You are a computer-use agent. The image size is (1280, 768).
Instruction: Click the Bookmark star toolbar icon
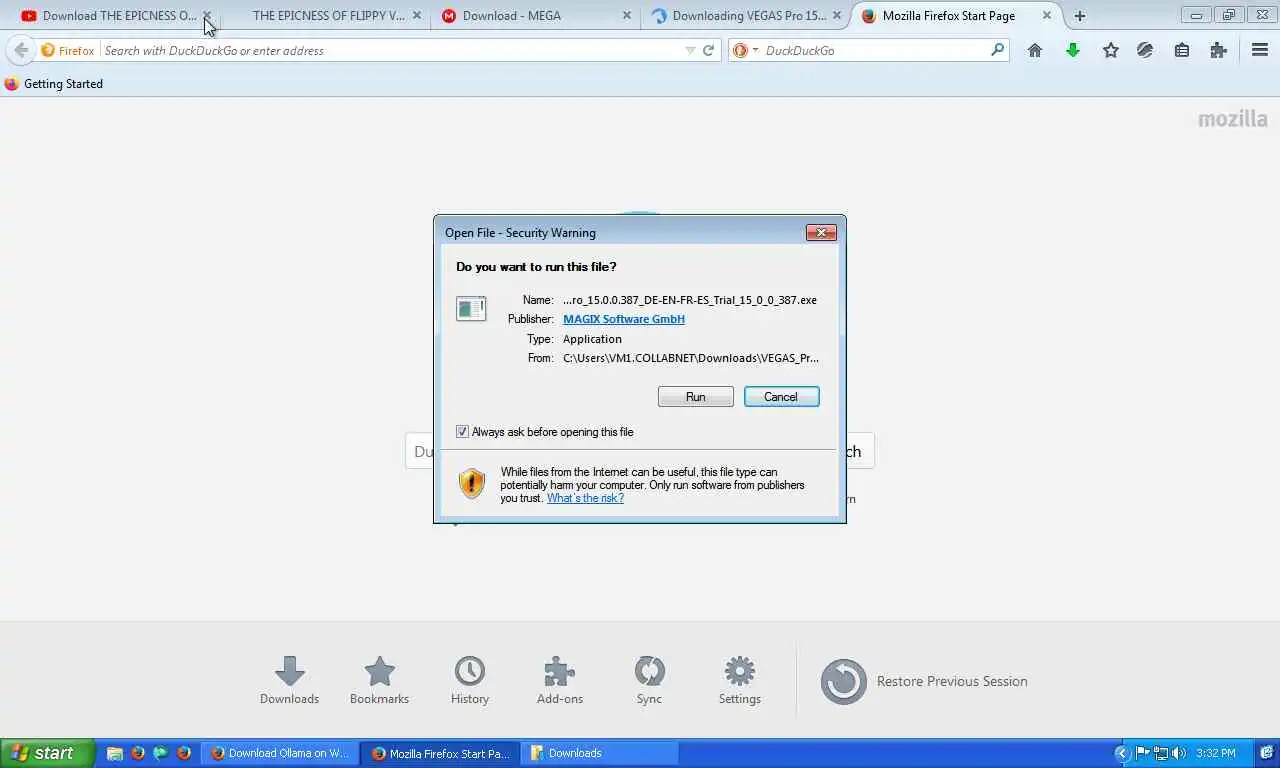tap(1110, 50)
